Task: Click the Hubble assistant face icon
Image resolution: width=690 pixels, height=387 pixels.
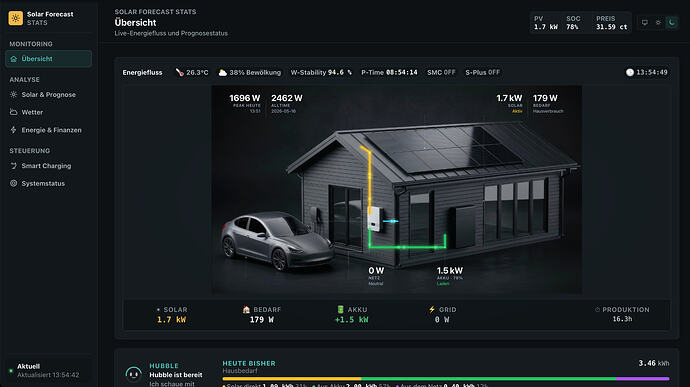Action: pyautogui.click(x=133, y=373)
